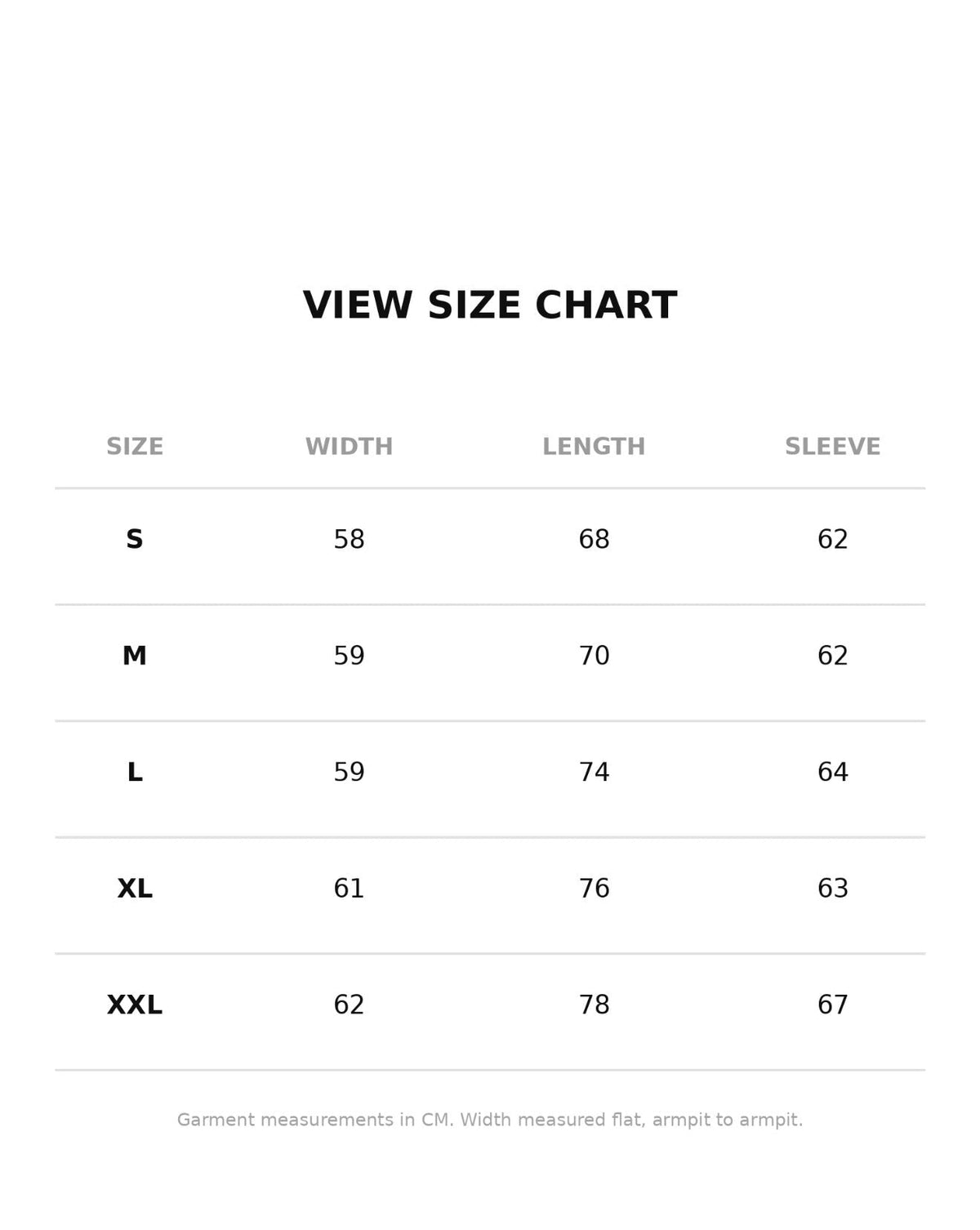Choose the S size row label
Viewport: 980px width, 1230px height.
coord(135,540)
